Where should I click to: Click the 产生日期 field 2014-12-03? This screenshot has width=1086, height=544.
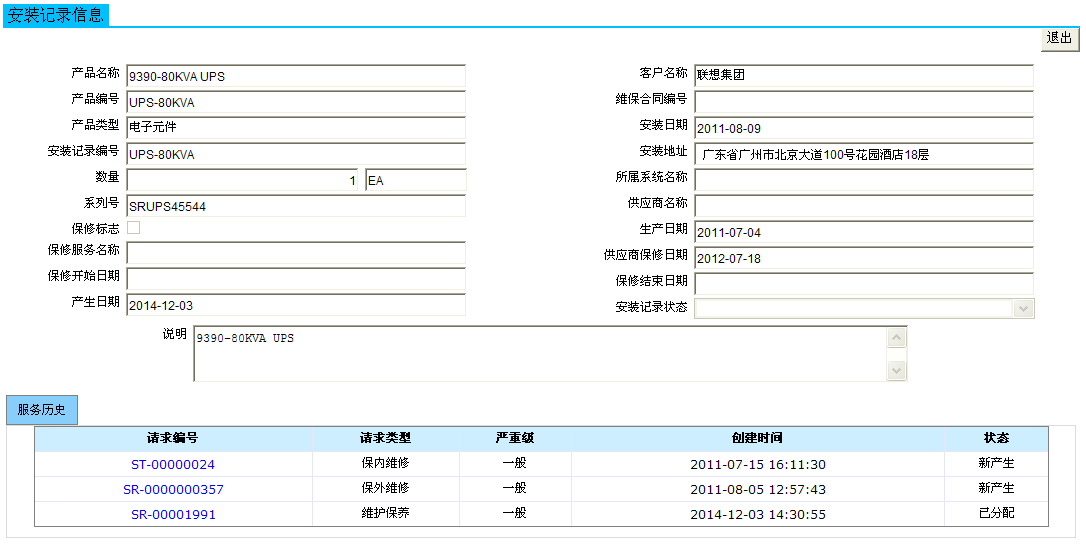[296, 305]
